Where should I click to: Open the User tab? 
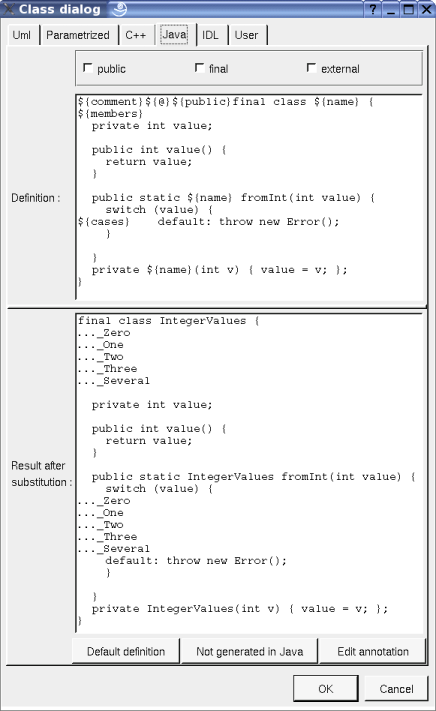click(x=247, y=35)
